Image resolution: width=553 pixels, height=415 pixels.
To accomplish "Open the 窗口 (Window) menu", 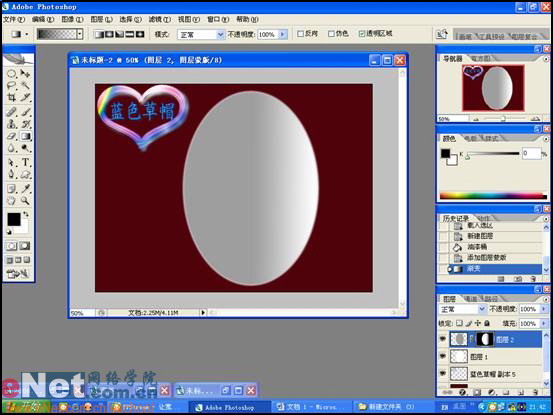I will click(x=218, y=19).
